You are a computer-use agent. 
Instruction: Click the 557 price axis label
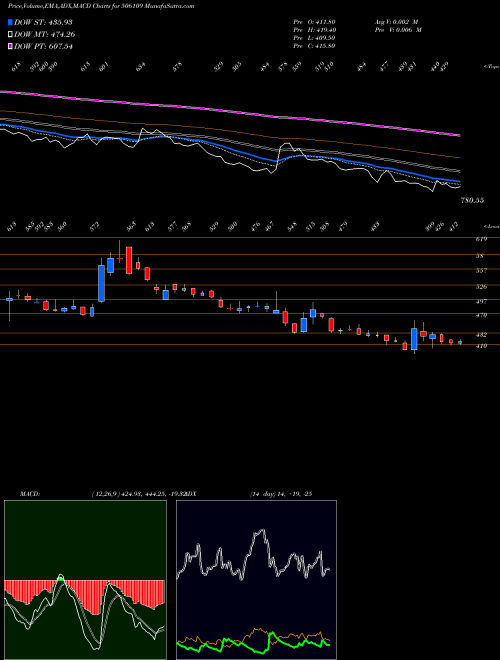(x=482, y=271)
